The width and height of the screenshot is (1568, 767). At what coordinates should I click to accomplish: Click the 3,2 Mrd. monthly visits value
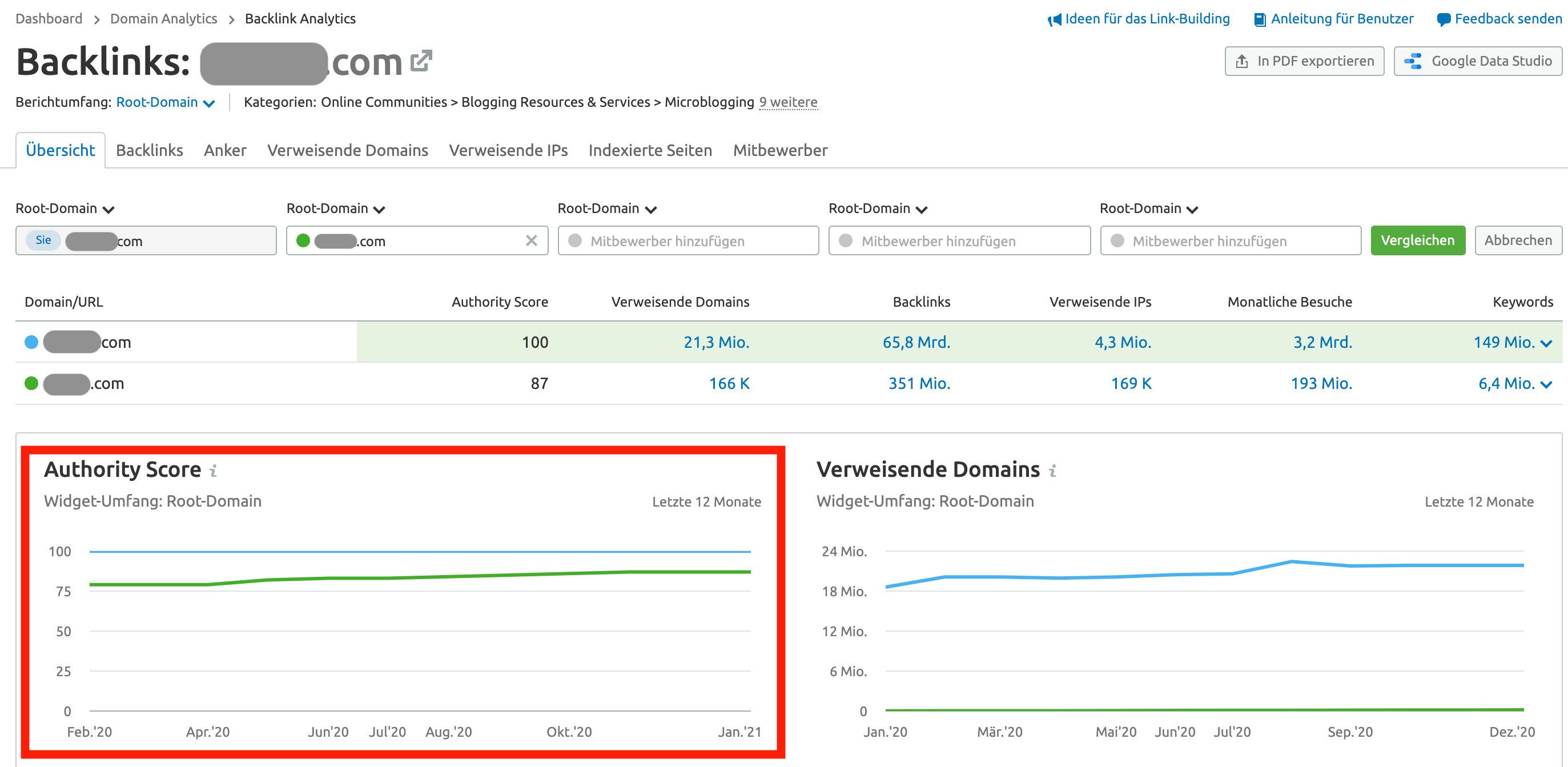coord(1322,342)
